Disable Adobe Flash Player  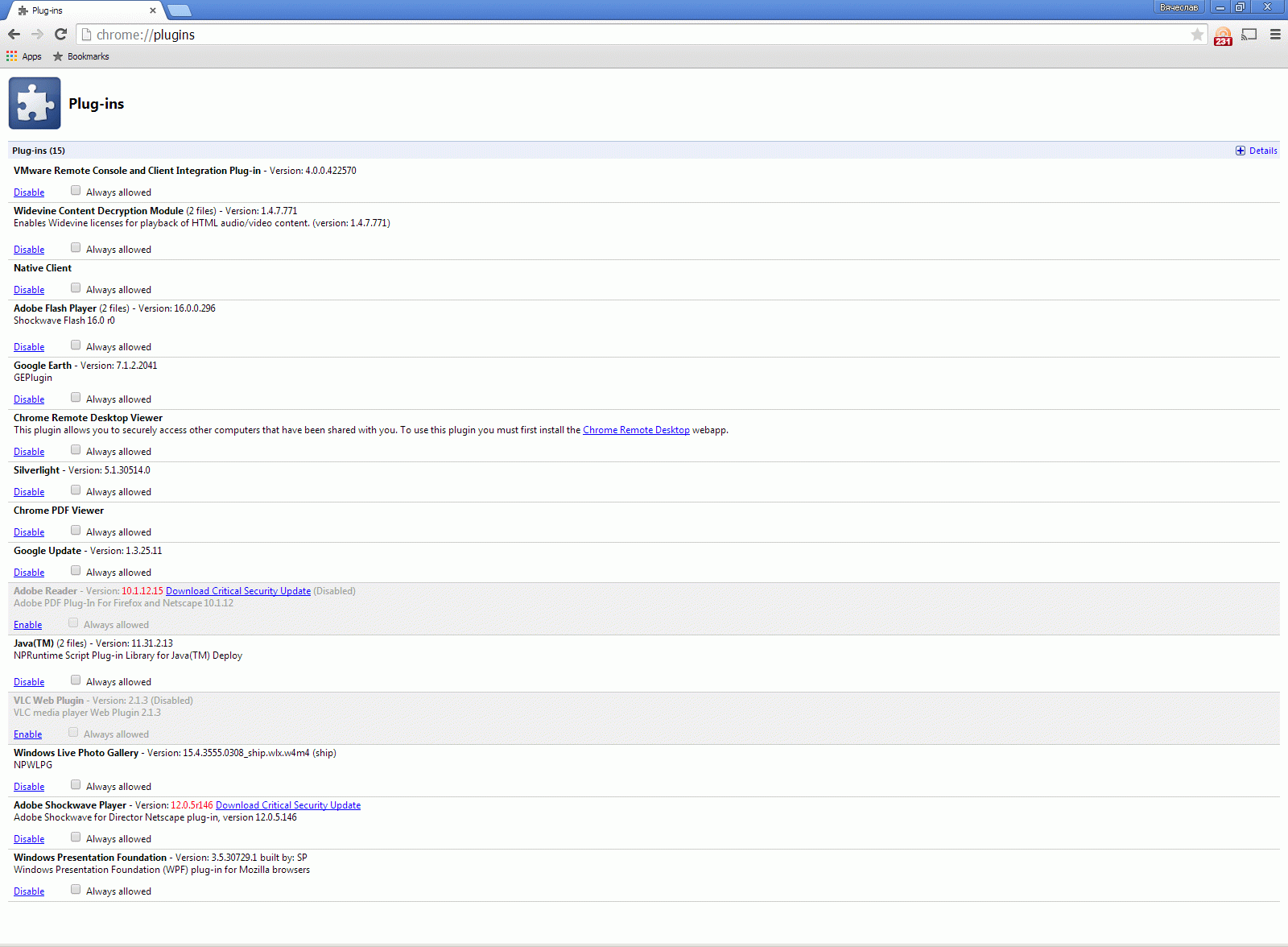(x=29, y=347)
